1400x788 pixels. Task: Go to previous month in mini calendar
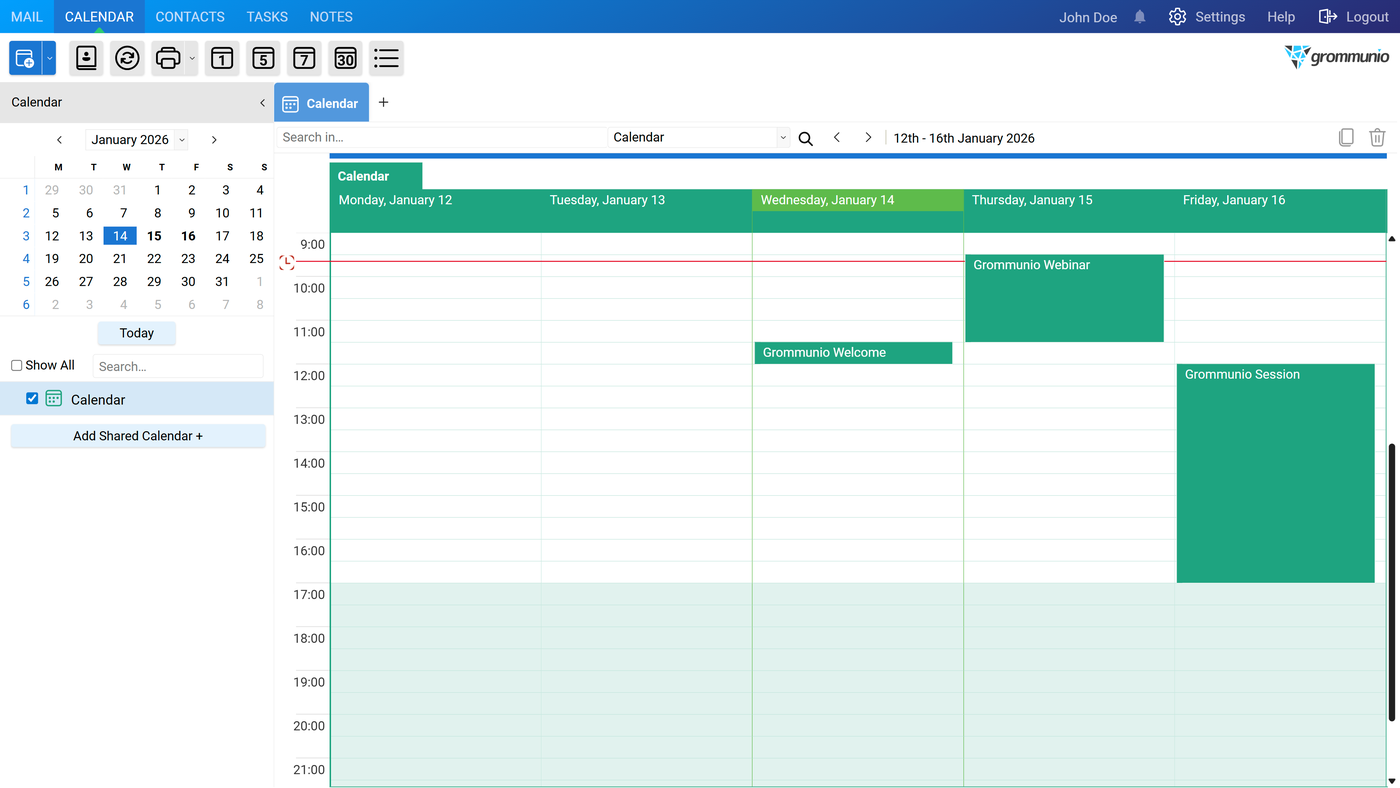pos(60,140)
